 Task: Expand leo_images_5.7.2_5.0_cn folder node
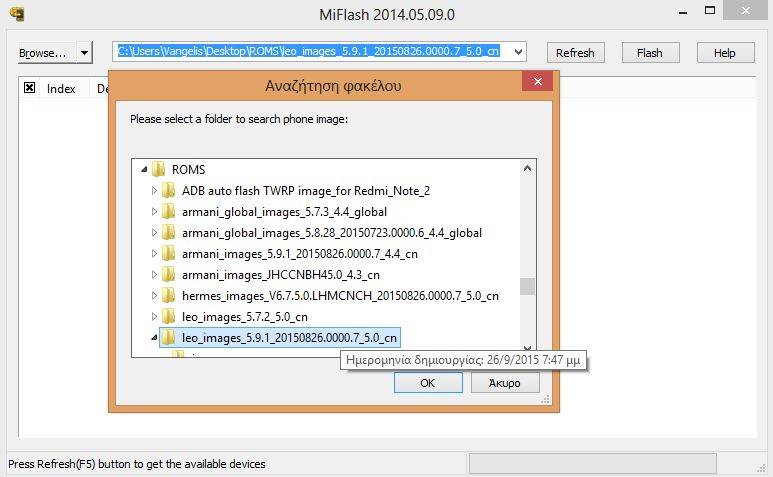pos(154,317)
